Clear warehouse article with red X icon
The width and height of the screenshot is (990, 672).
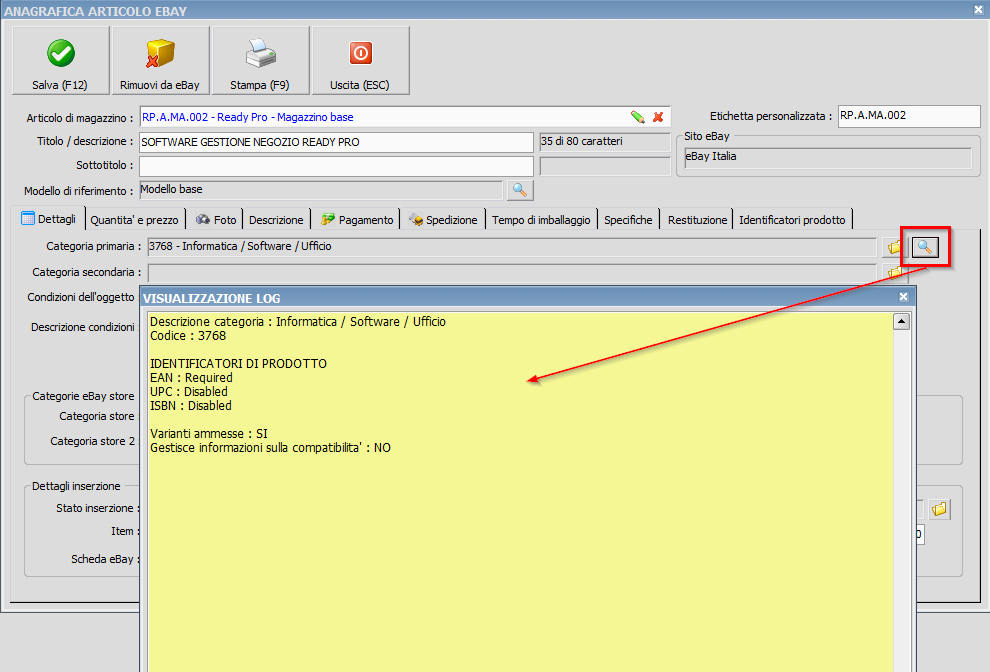(658, 117)
